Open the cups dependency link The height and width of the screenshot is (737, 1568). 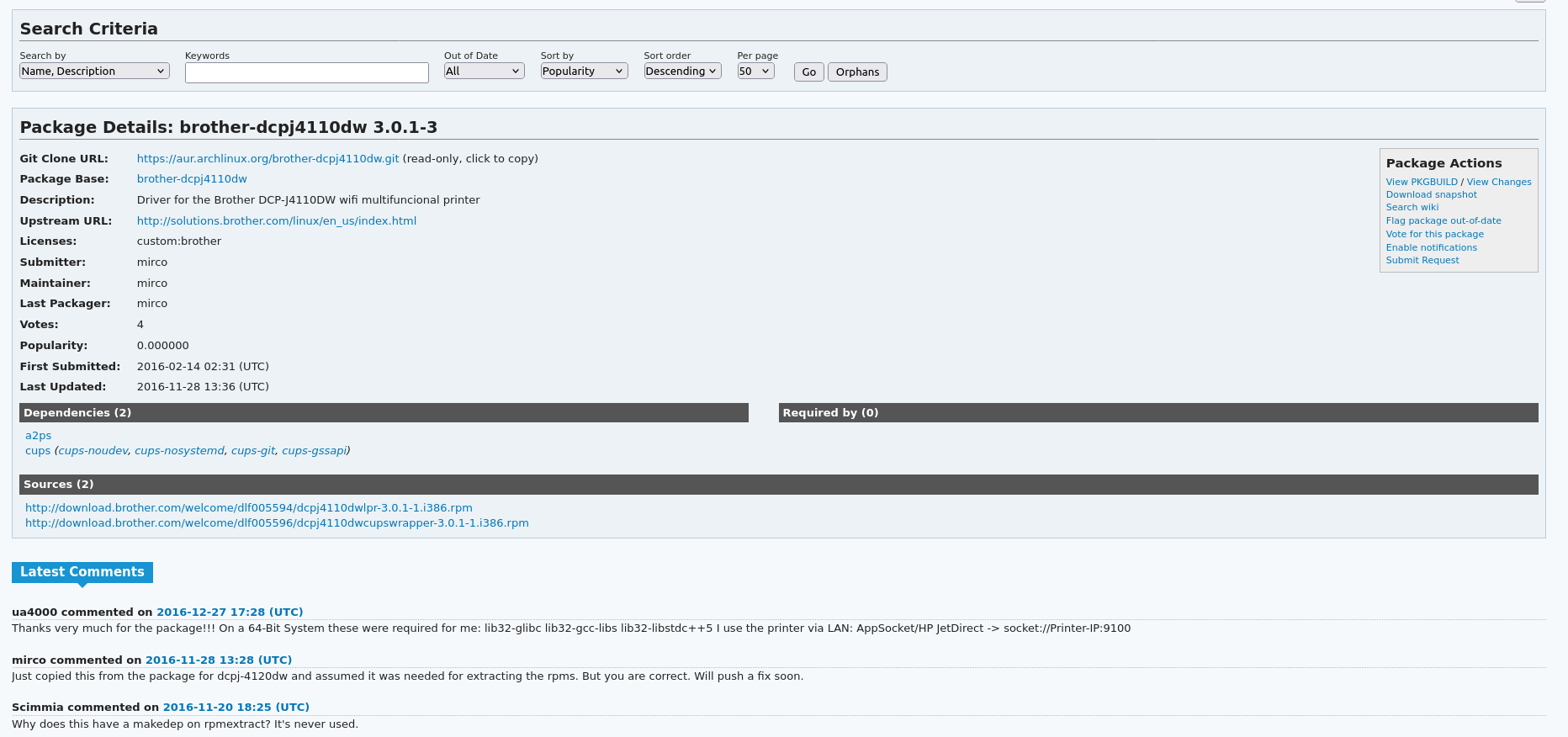coord(38,451)
